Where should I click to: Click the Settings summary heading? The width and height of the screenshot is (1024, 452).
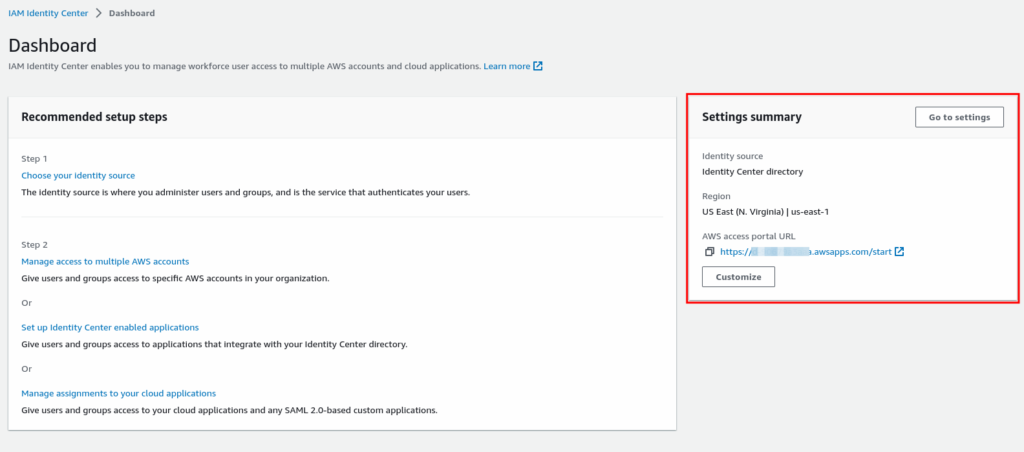[x=751, y=117]
